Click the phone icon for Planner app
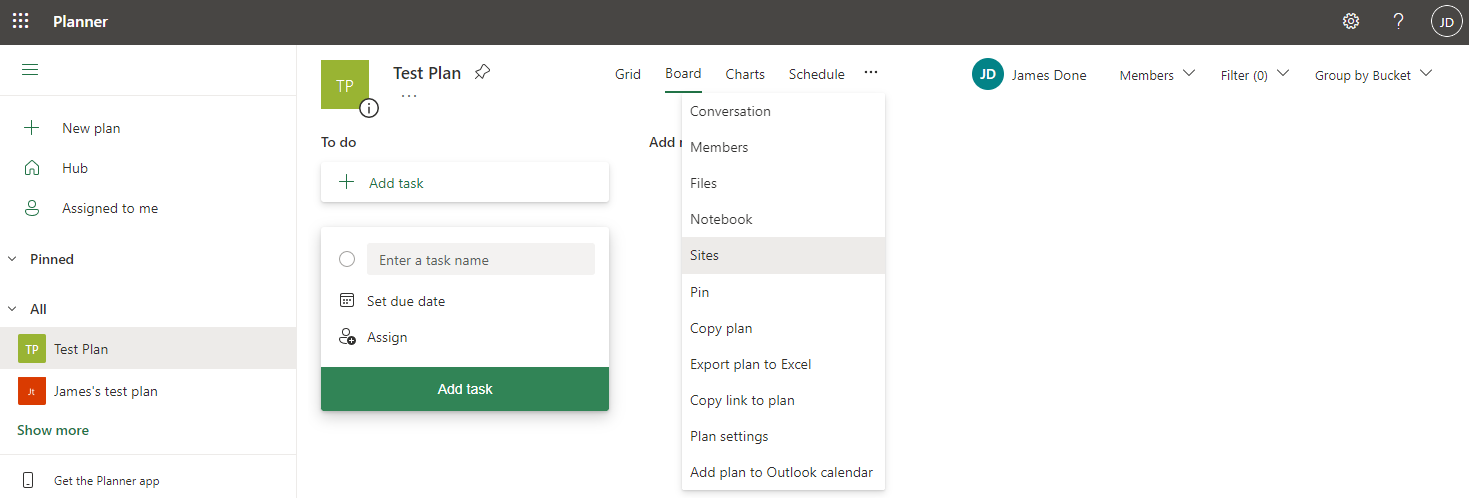The width and height of the screenshot is (1469, 498). pyautogui.click(x=28, y=480)
